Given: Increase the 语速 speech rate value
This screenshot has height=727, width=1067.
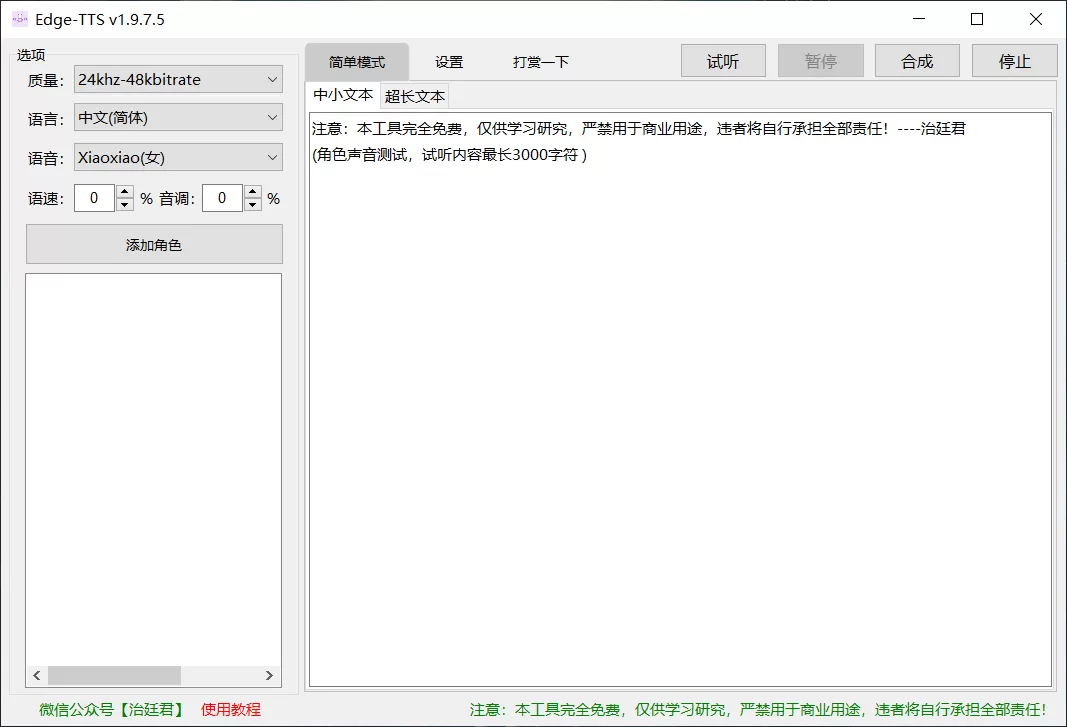Looking at the screenshot, I should [124, 192].
